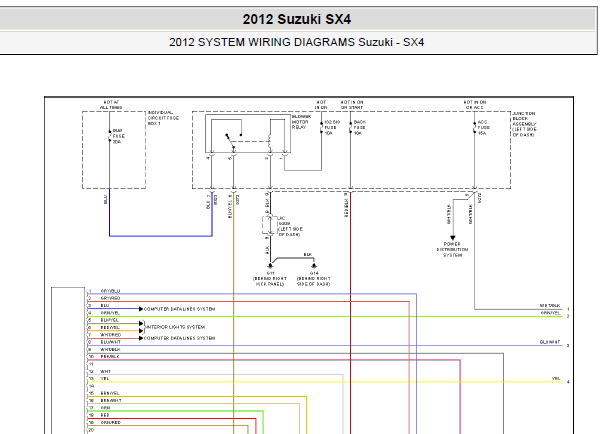Click 'GRN/YEL' label at right edge output 2
This screenshot has width=600, height=434.
pyautogui.click(x=551, y=313)
